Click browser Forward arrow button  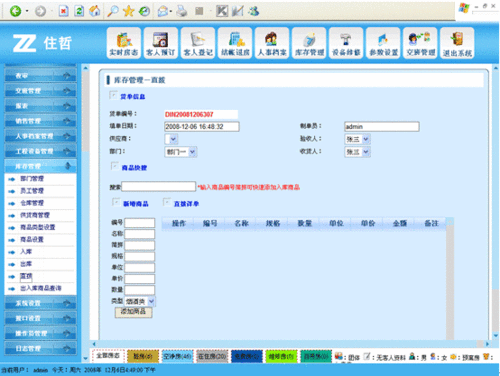(x=41, y=11)
